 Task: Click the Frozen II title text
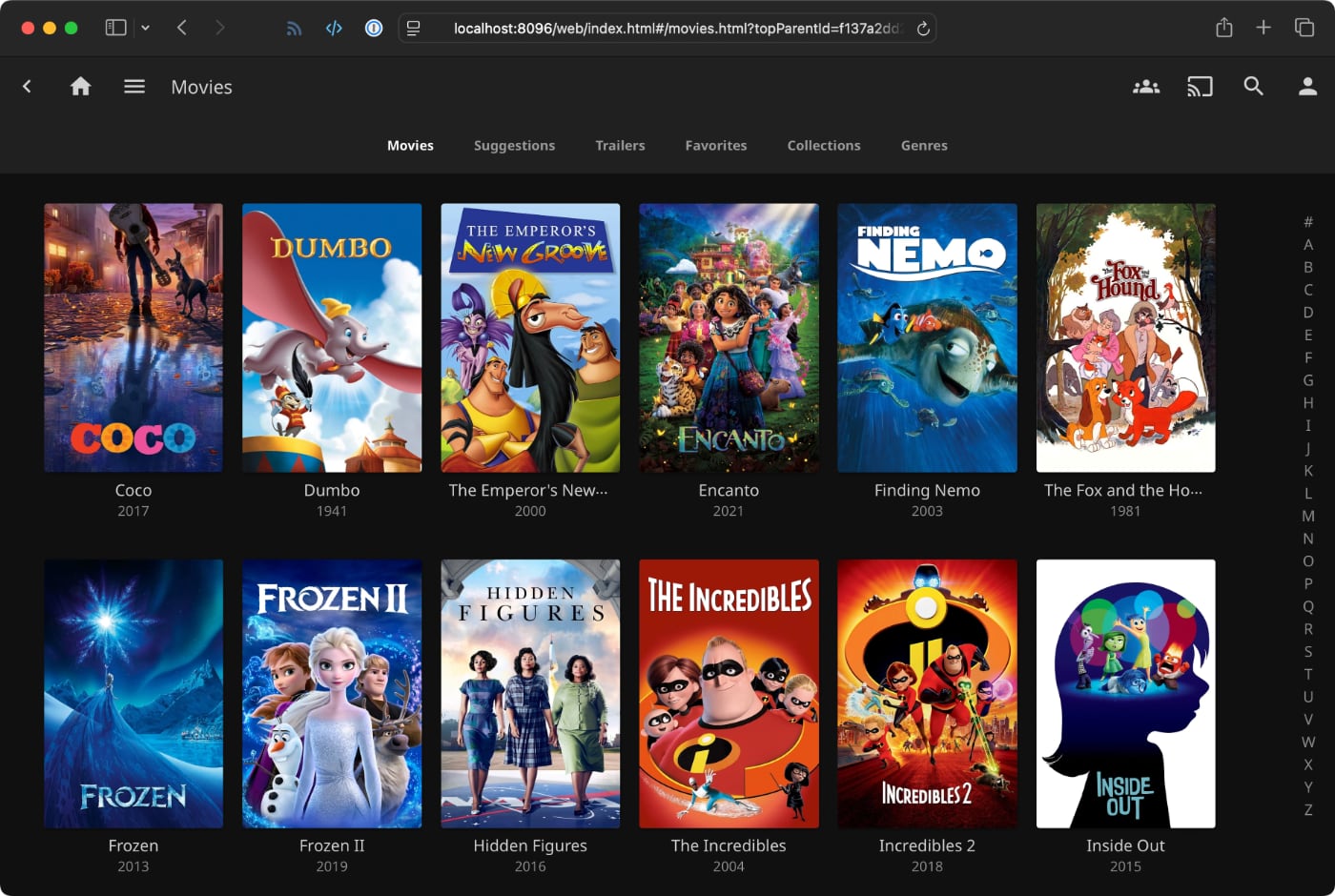coord(332,845)
